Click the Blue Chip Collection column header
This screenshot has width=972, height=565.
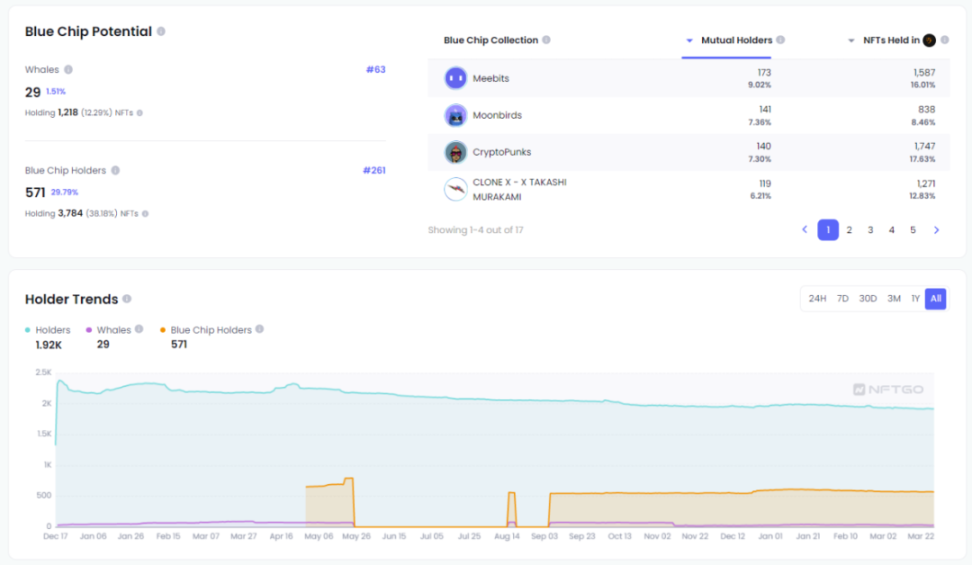pos(491,40)
